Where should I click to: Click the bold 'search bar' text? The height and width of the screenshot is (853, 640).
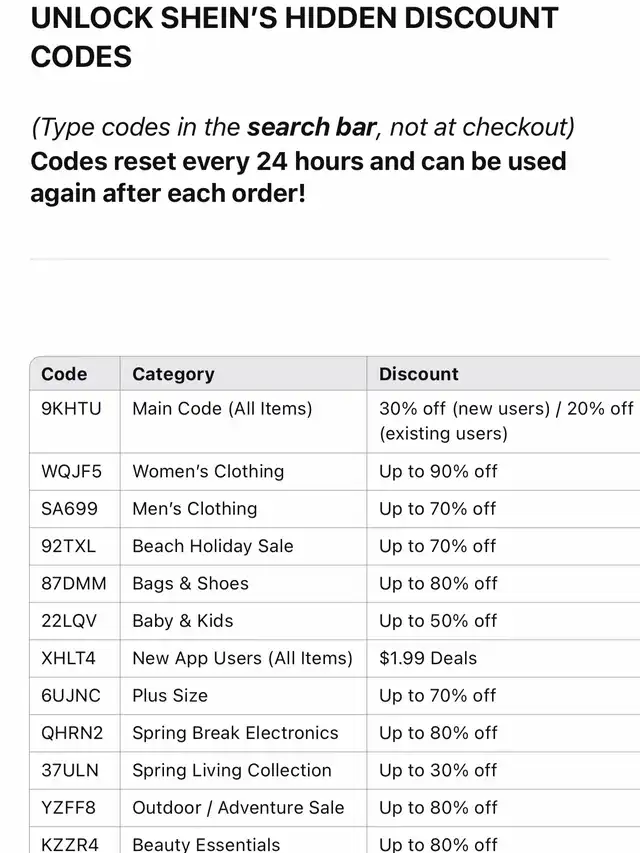point(311,127)
